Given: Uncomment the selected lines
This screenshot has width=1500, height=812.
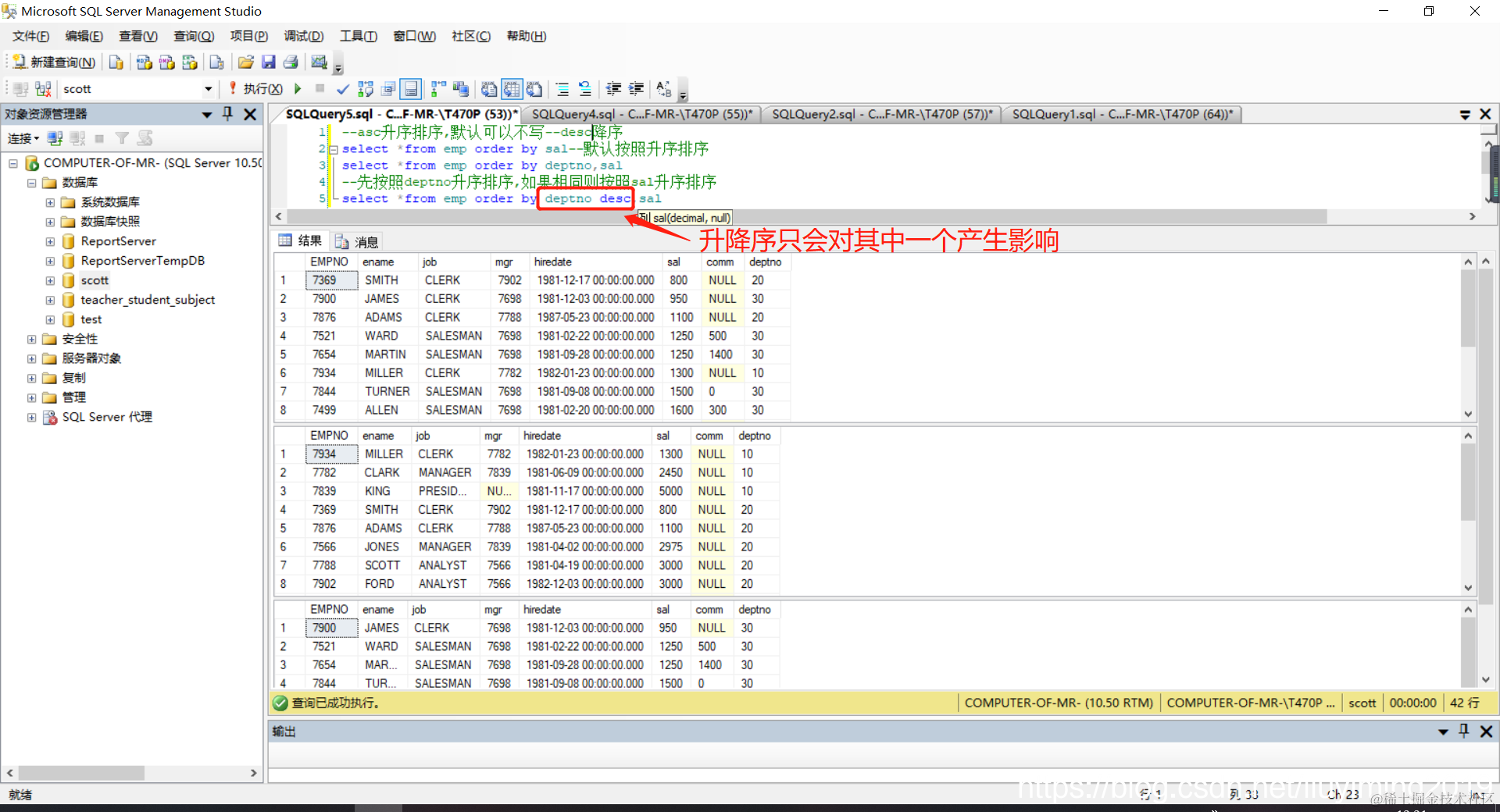Looking at the screenshot, I should 585,89.
